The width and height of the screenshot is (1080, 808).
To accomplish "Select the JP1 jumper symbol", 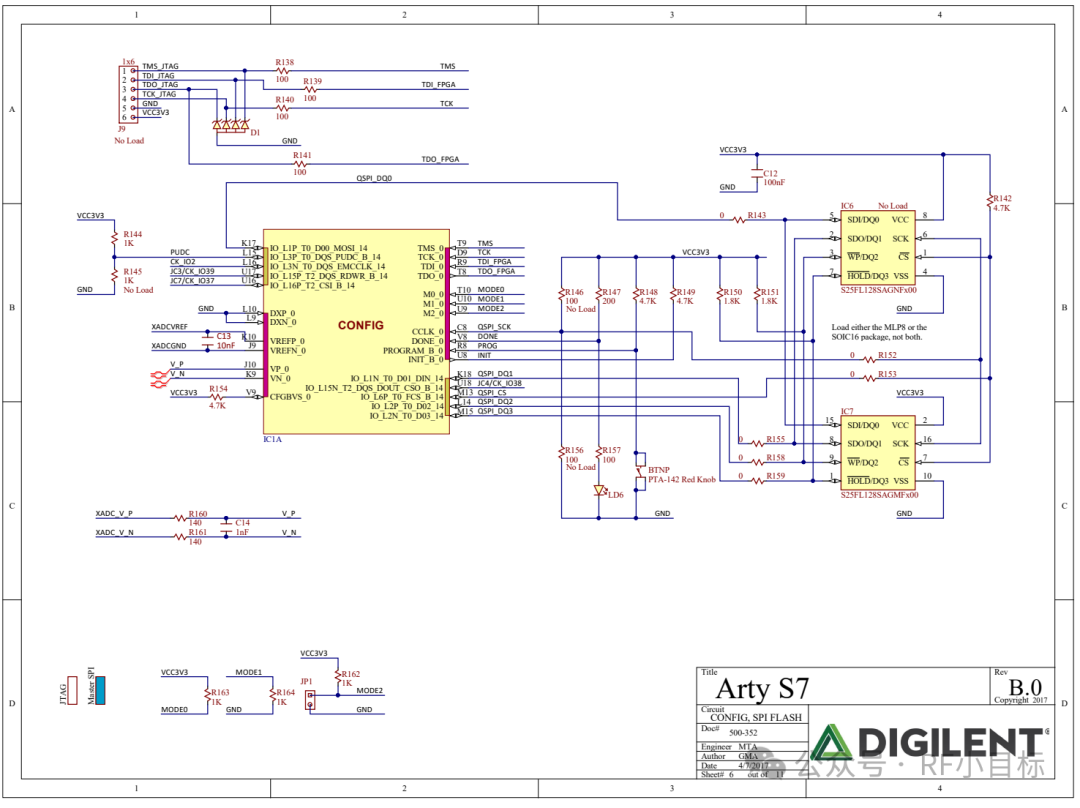I will coord(310,700).
